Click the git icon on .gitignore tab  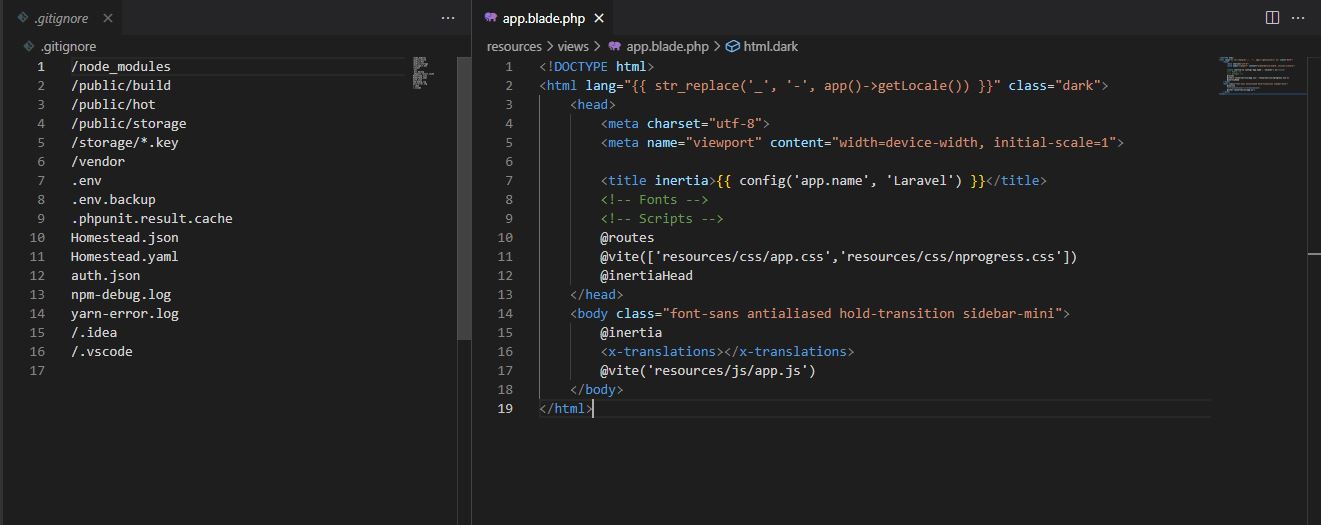[22, 18]
